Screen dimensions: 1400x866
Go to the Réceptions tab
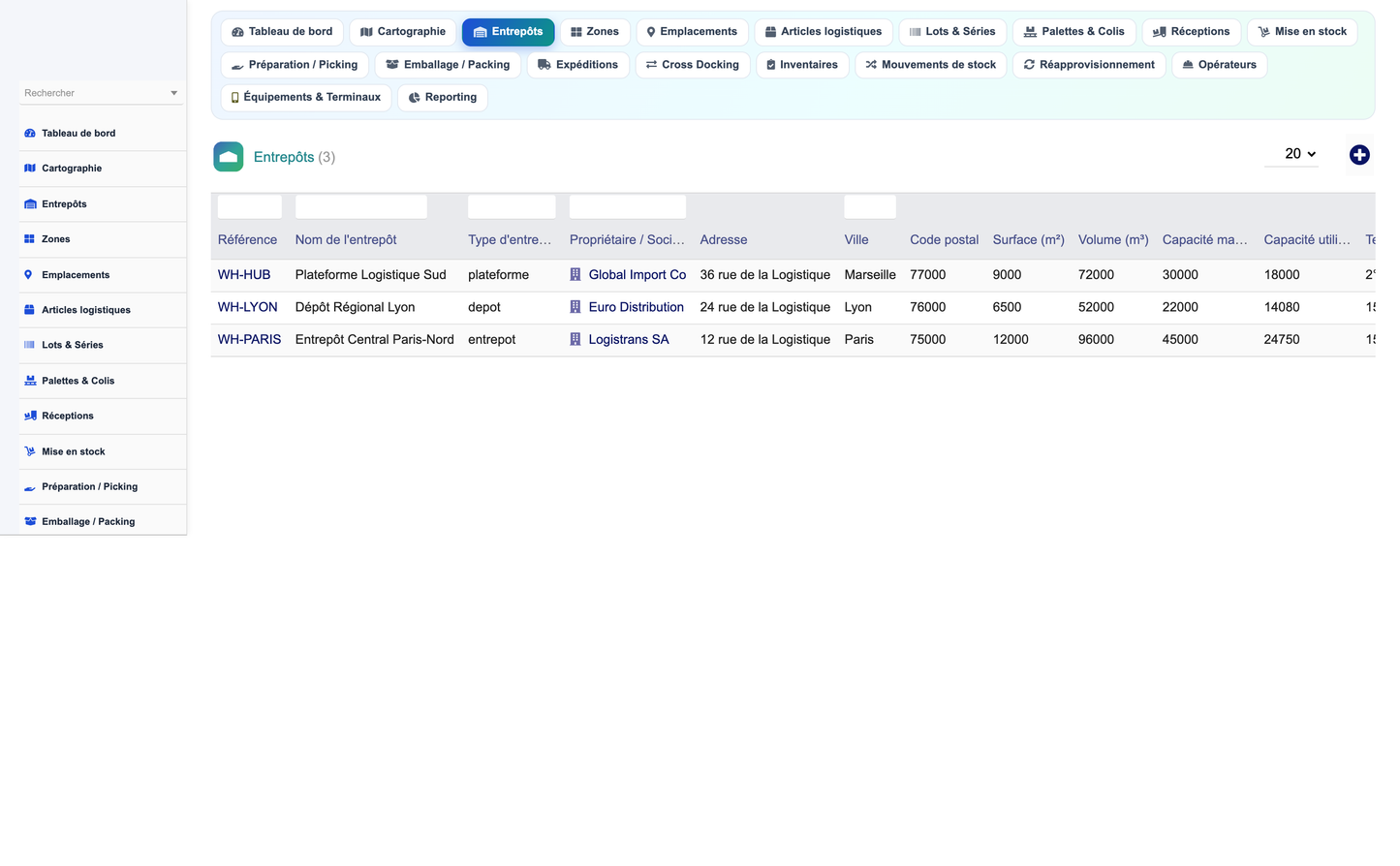pos(1192,32)
